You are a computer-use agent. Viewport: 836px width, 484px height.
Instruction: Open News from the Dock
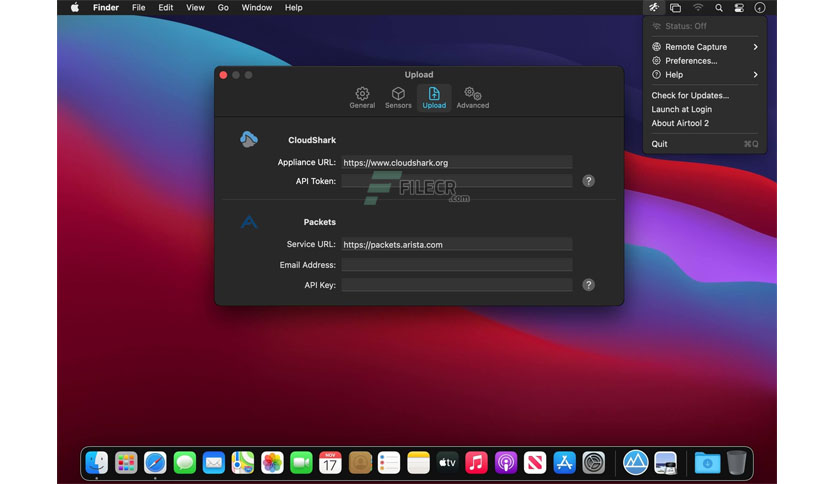(x=535, y=463)
